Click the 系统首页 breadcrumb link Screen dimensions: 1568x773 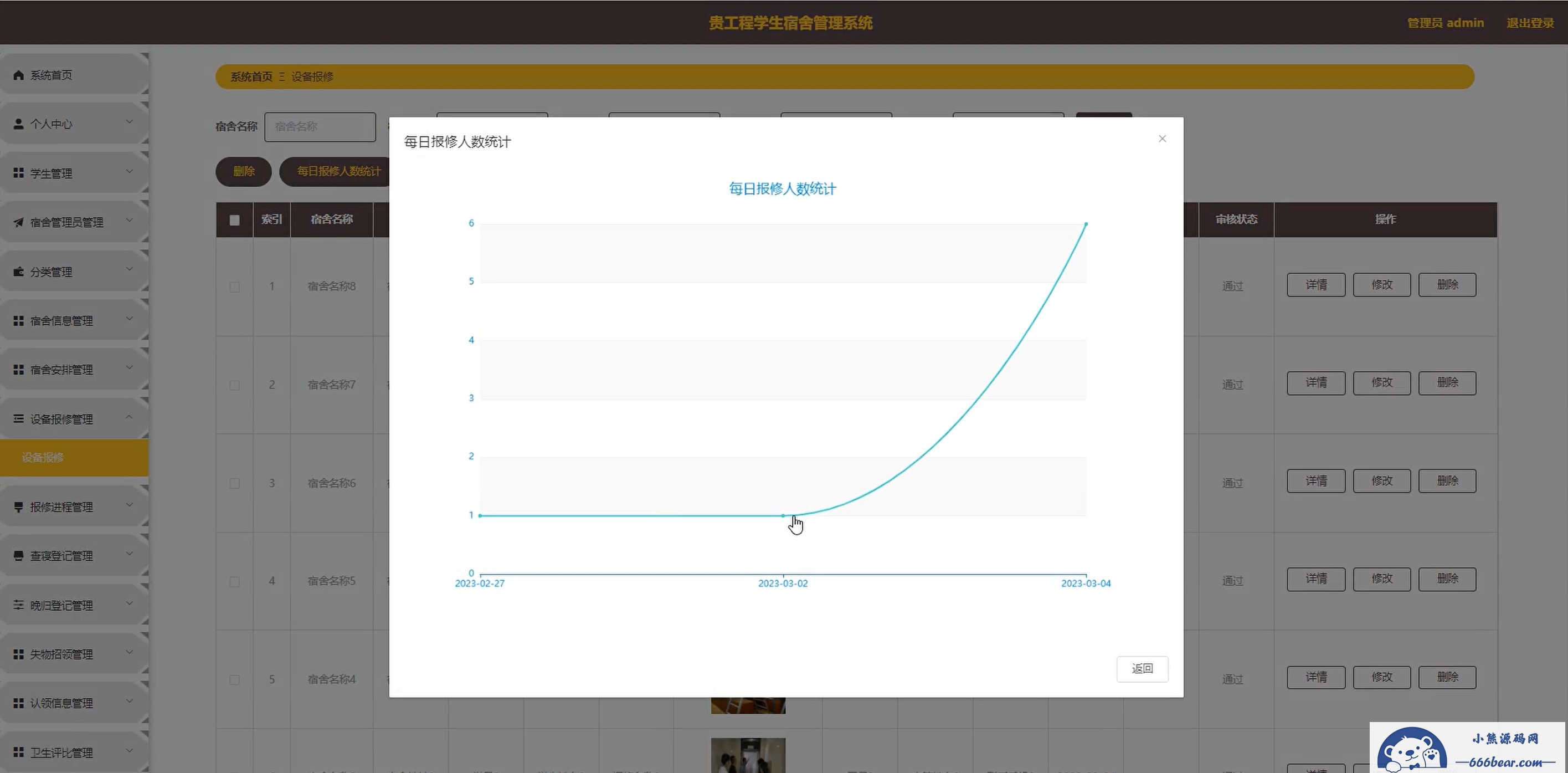251,77
